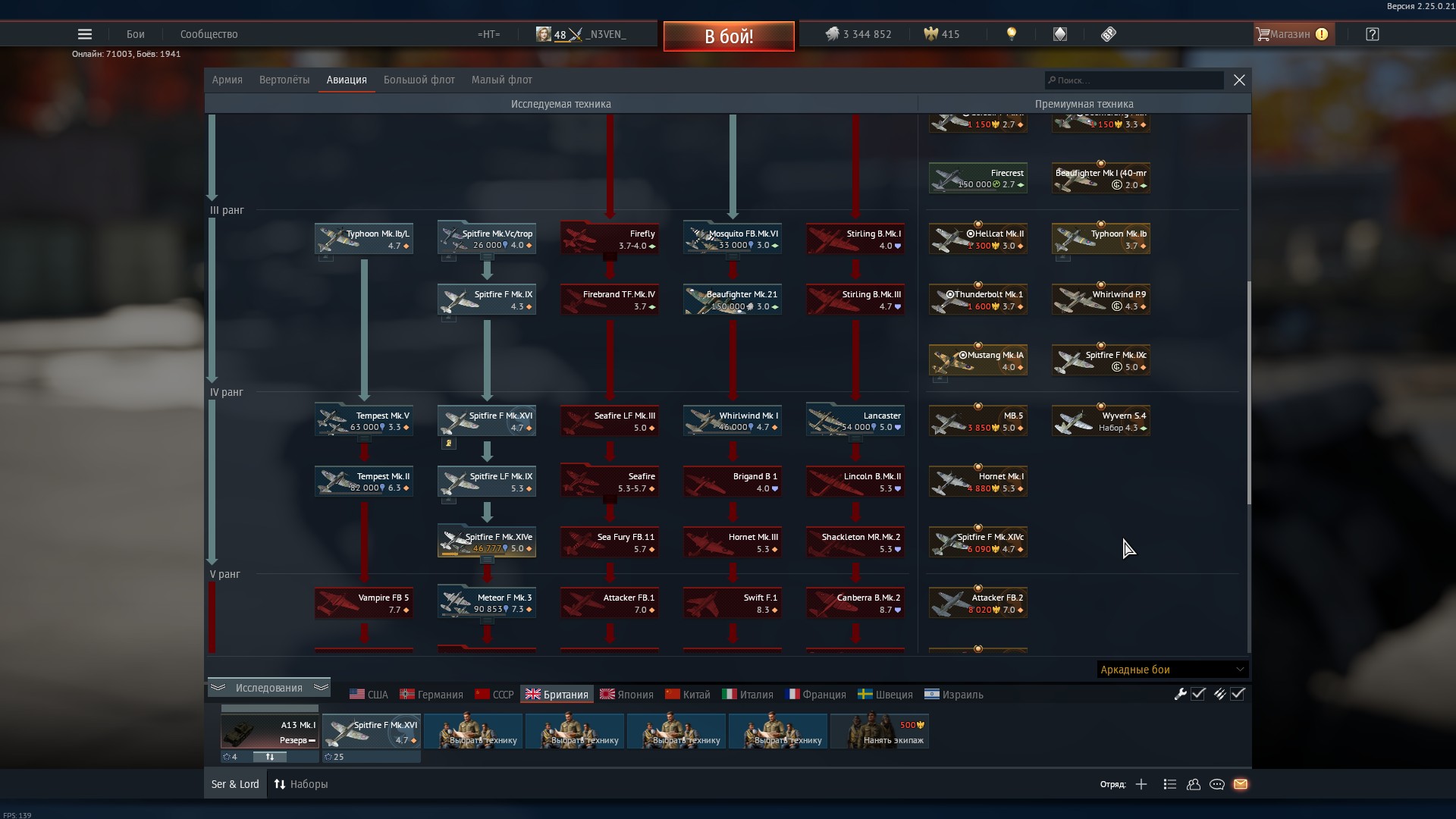Open the contacts list icon
The image size is (1456, 819).
pos(1170,784)
